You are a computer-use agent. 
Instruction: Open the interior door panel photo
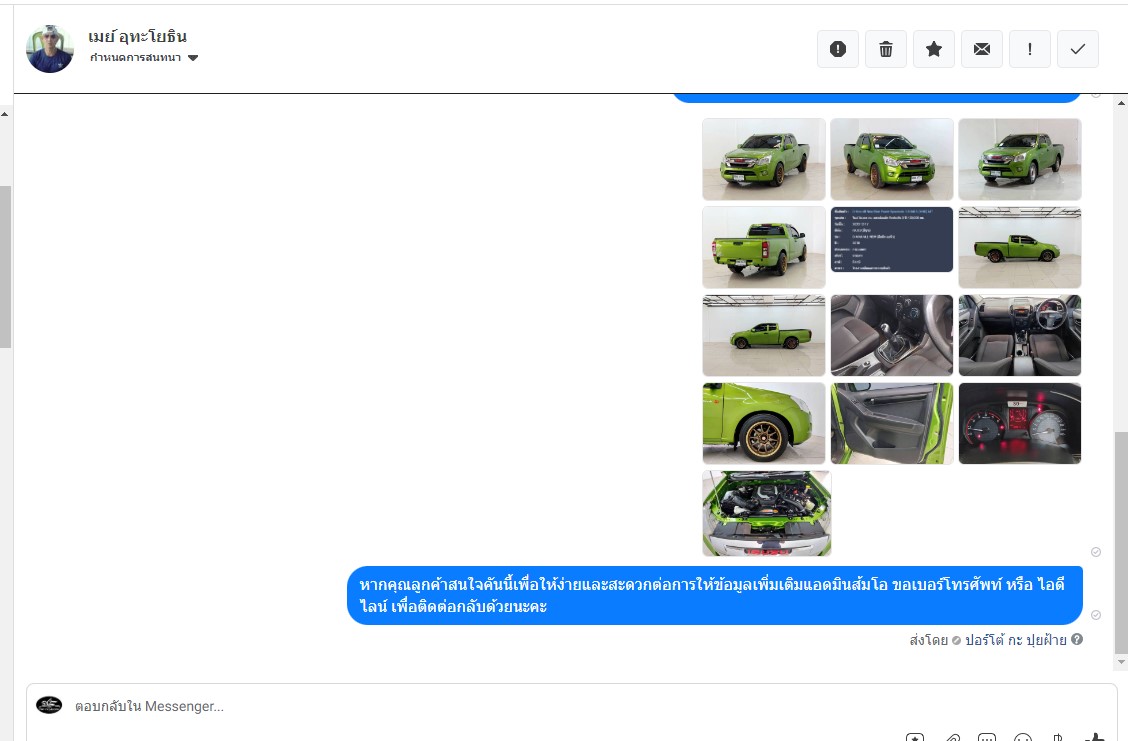(892, 423)
